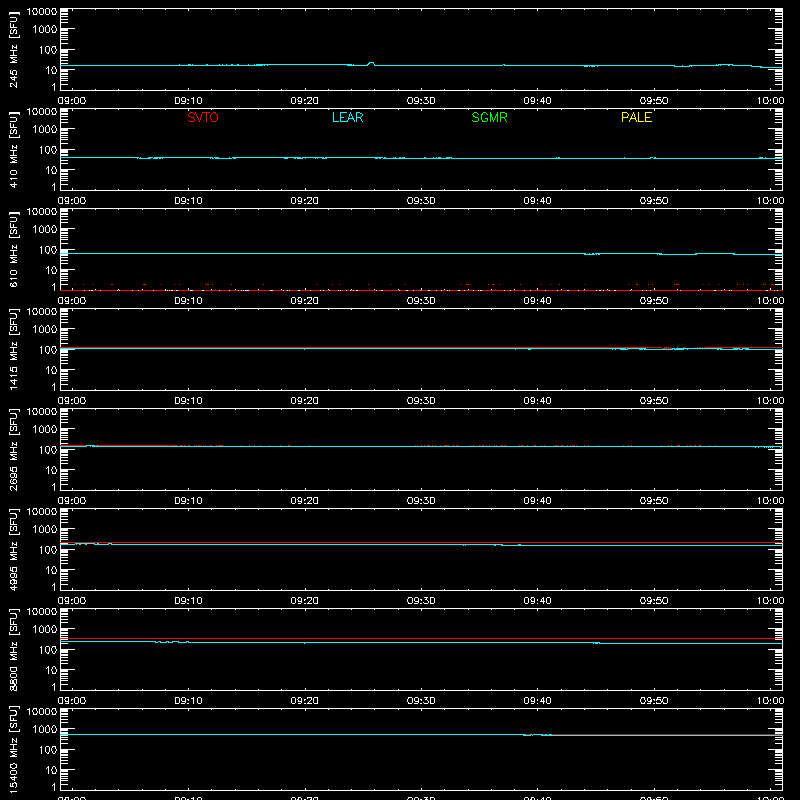800x800 pixels.
Task: Select the '610 MHz [SFU]' axis title
Action: click(13, 249)
